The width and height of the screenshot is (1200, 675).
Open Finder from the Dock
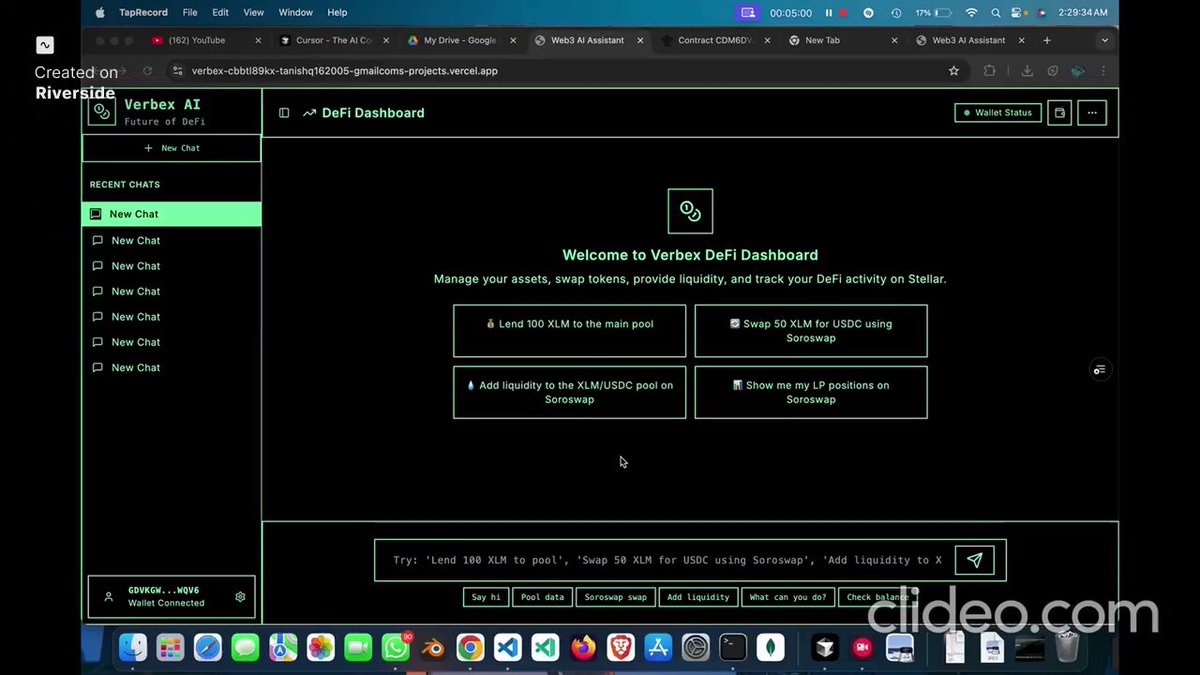[x=133, y=648]
